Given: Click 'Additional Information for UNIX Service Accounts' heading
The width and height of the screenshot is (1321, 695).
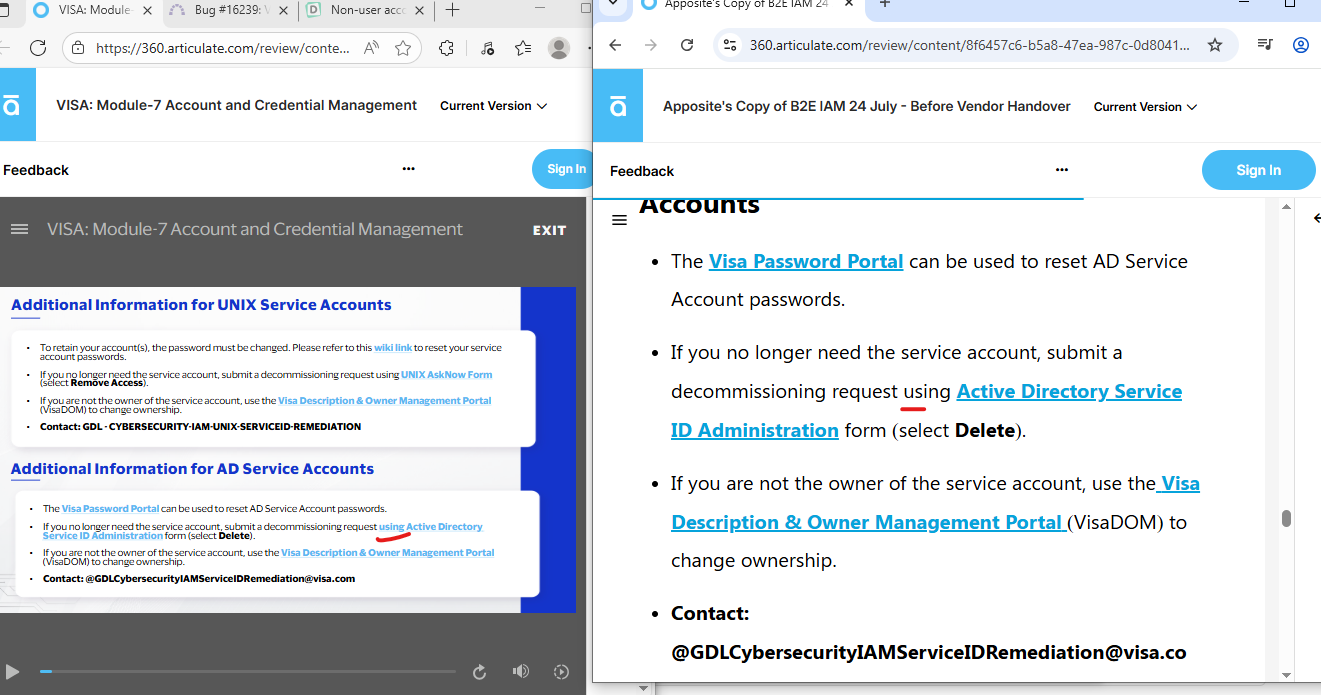Looking at the screenshot, I should coord(201,305).
